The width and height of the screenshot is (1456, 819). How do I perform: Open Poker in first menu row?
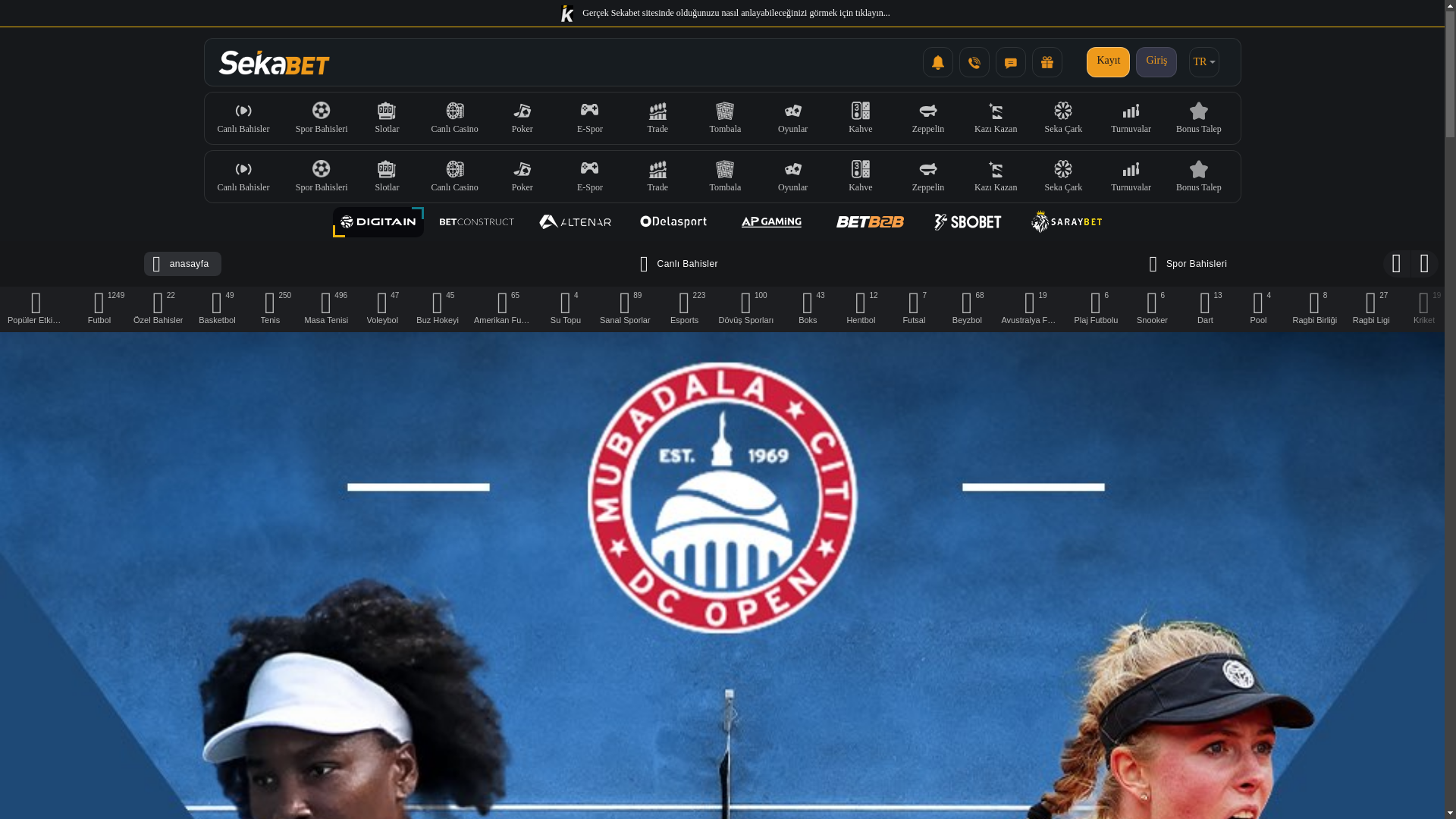tap(522, 118)
